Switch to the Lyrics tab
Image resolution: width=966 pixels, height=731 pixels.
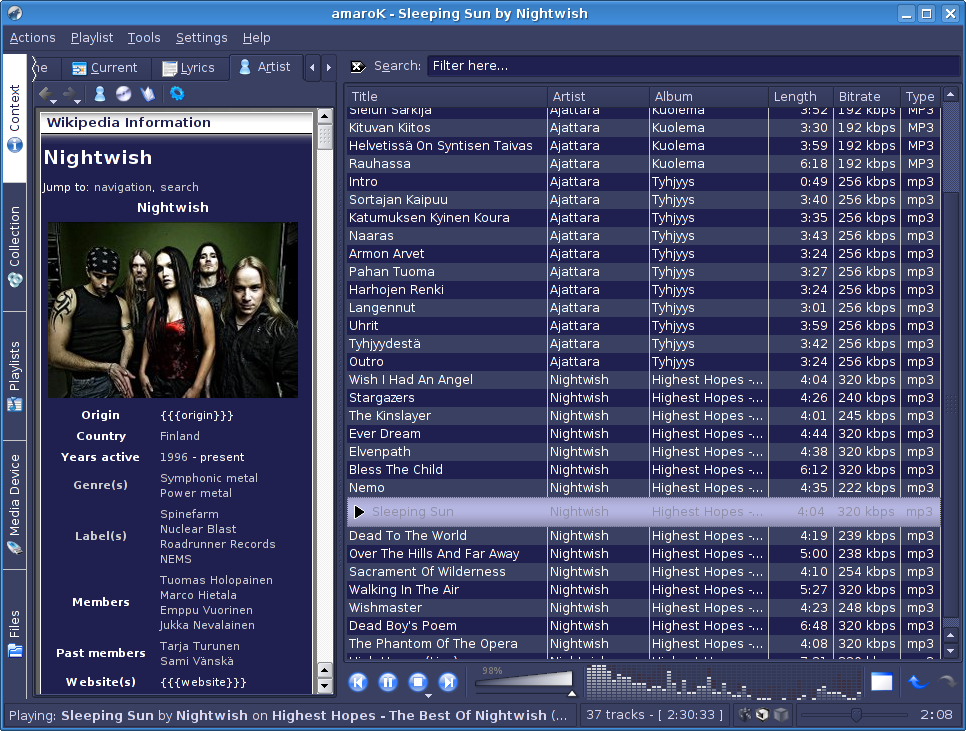tap(188, 68)
